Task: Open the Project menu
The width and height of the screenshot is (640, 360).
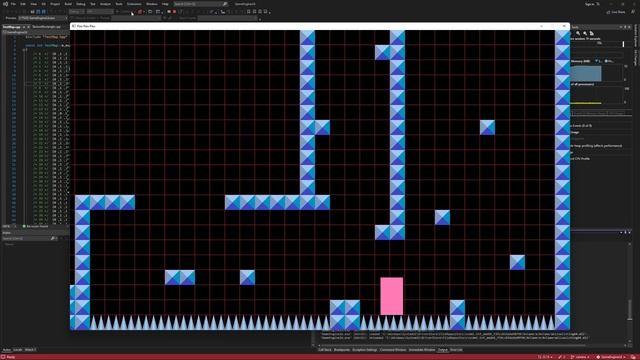Action: pyautogui.click(x=55, y=4)
